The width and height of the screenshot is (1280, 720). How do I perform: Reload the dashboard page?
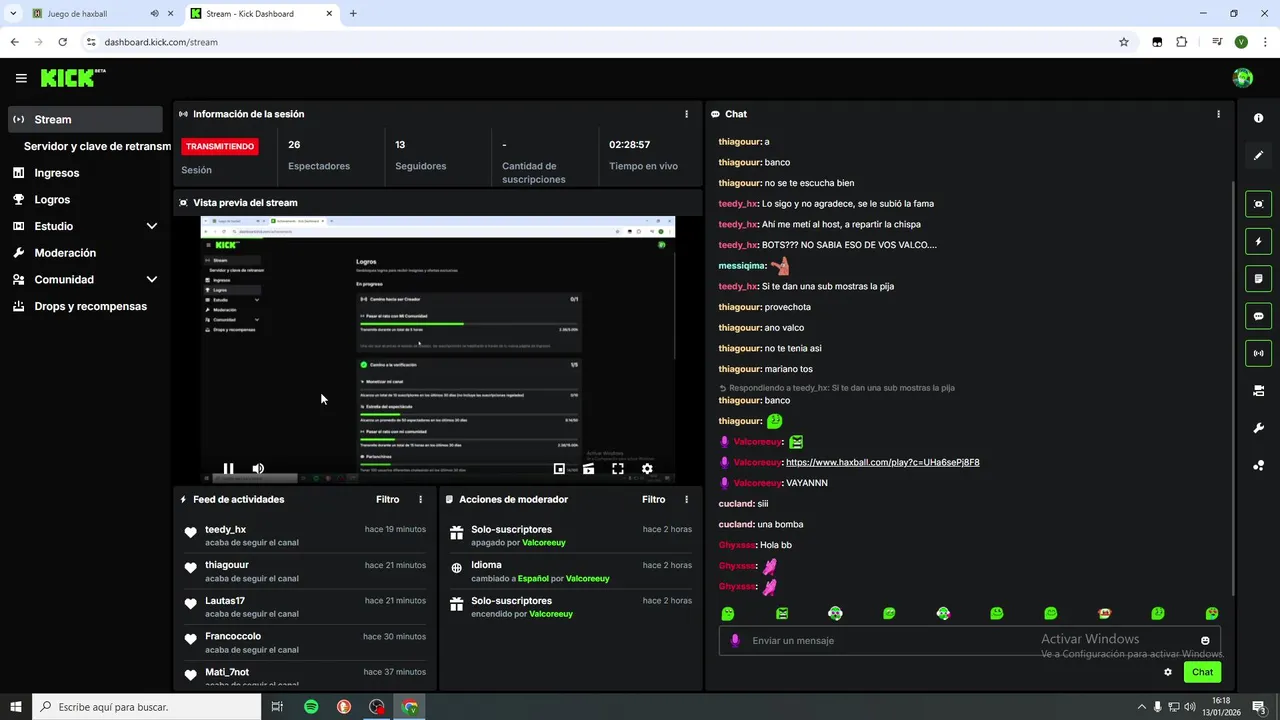[62, 42]
